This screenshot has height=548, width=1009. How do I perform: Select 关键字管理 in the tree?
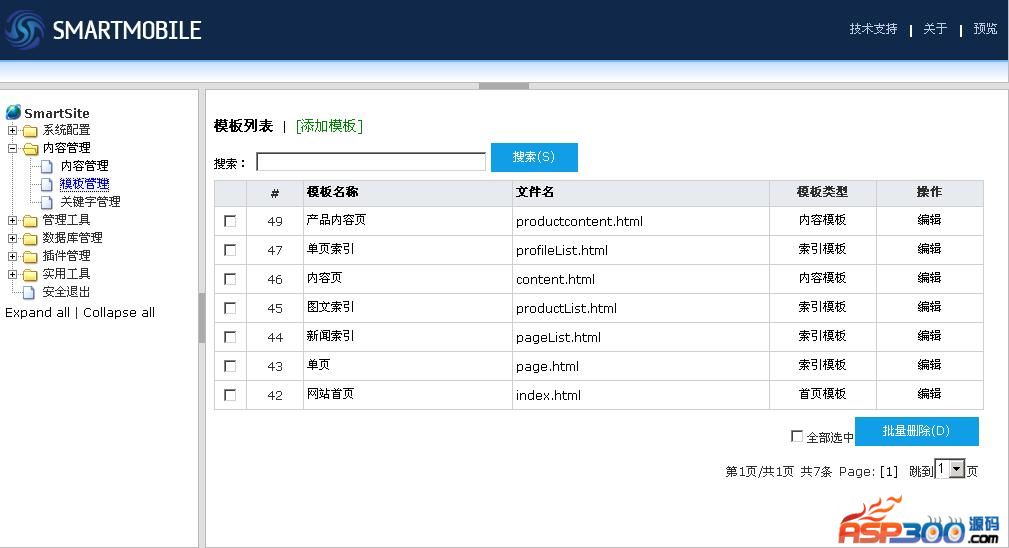point(90,202)
